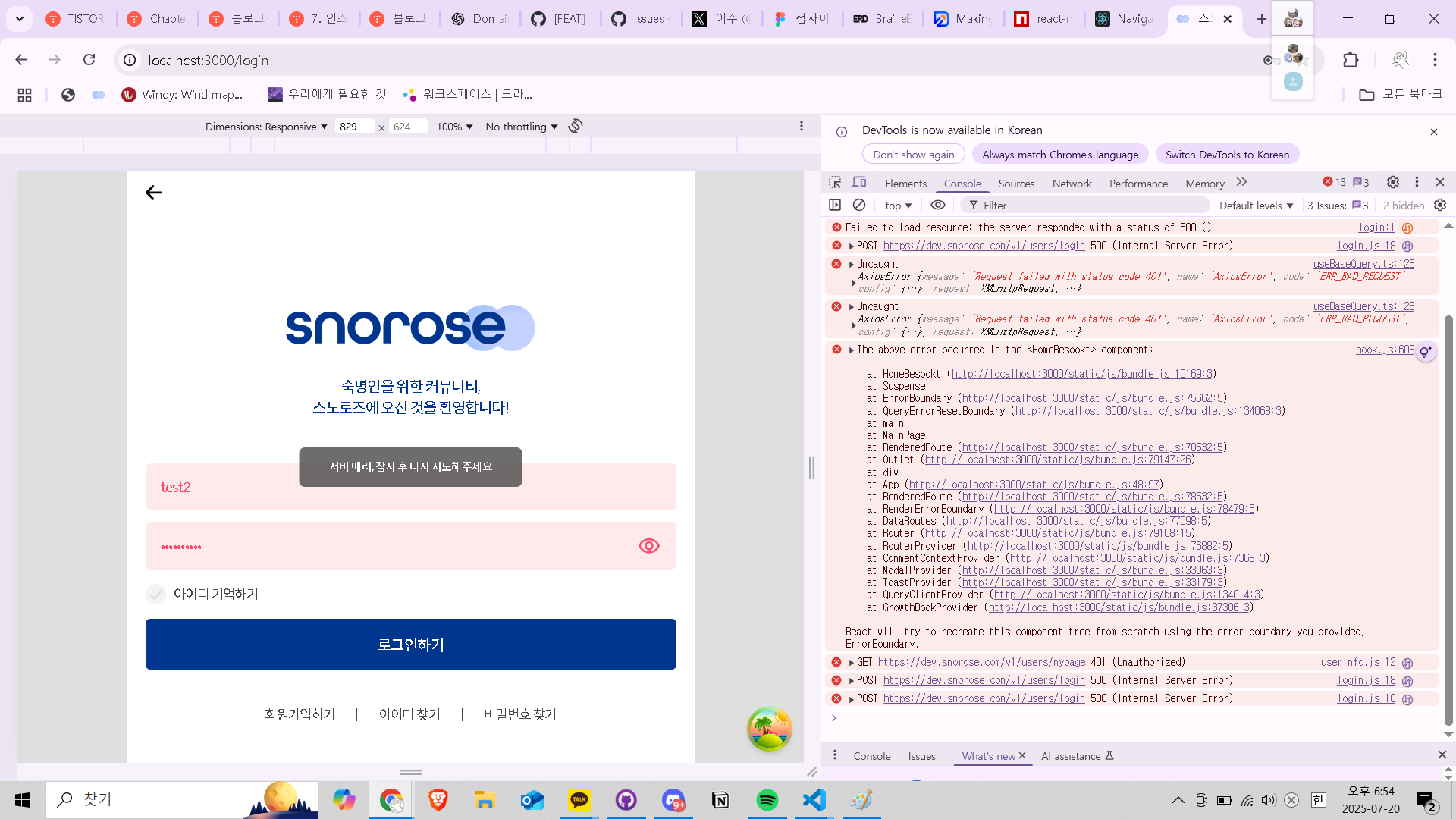Check the 아이디 기억하기 checkbox
The height and width of the screenshot is (819, 1456).
point(156,594)
